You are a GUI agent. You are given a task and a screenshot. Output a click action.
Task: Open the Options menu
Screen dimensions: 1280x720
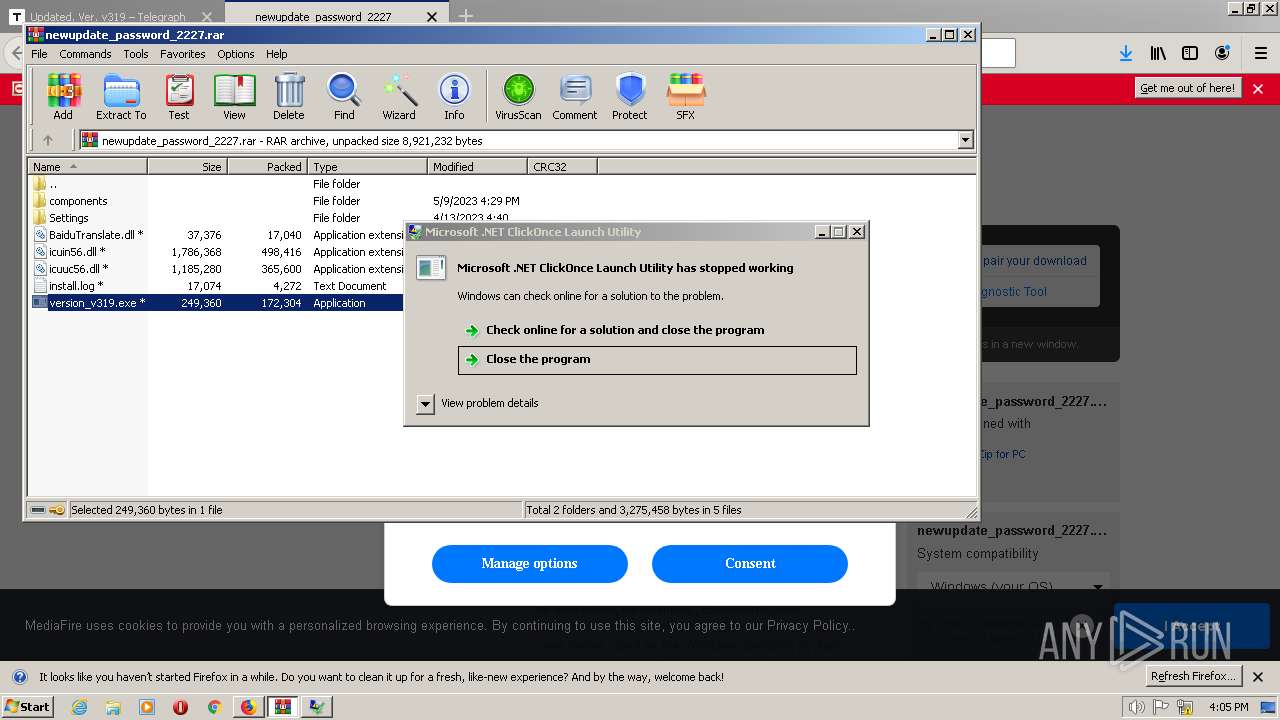point(236,54)
